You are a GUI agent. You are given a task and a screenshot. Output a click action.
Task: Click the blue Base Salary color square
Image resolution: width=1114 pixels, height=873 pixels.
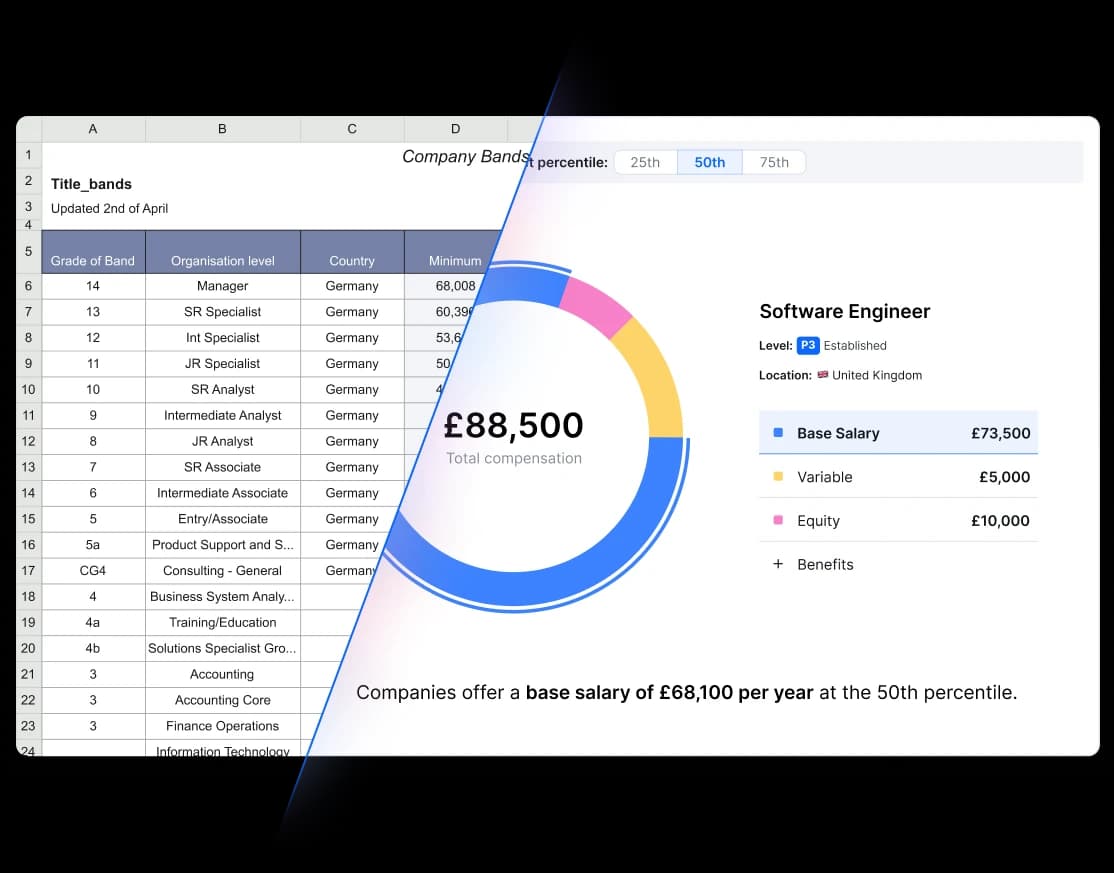tap(778, 433)
